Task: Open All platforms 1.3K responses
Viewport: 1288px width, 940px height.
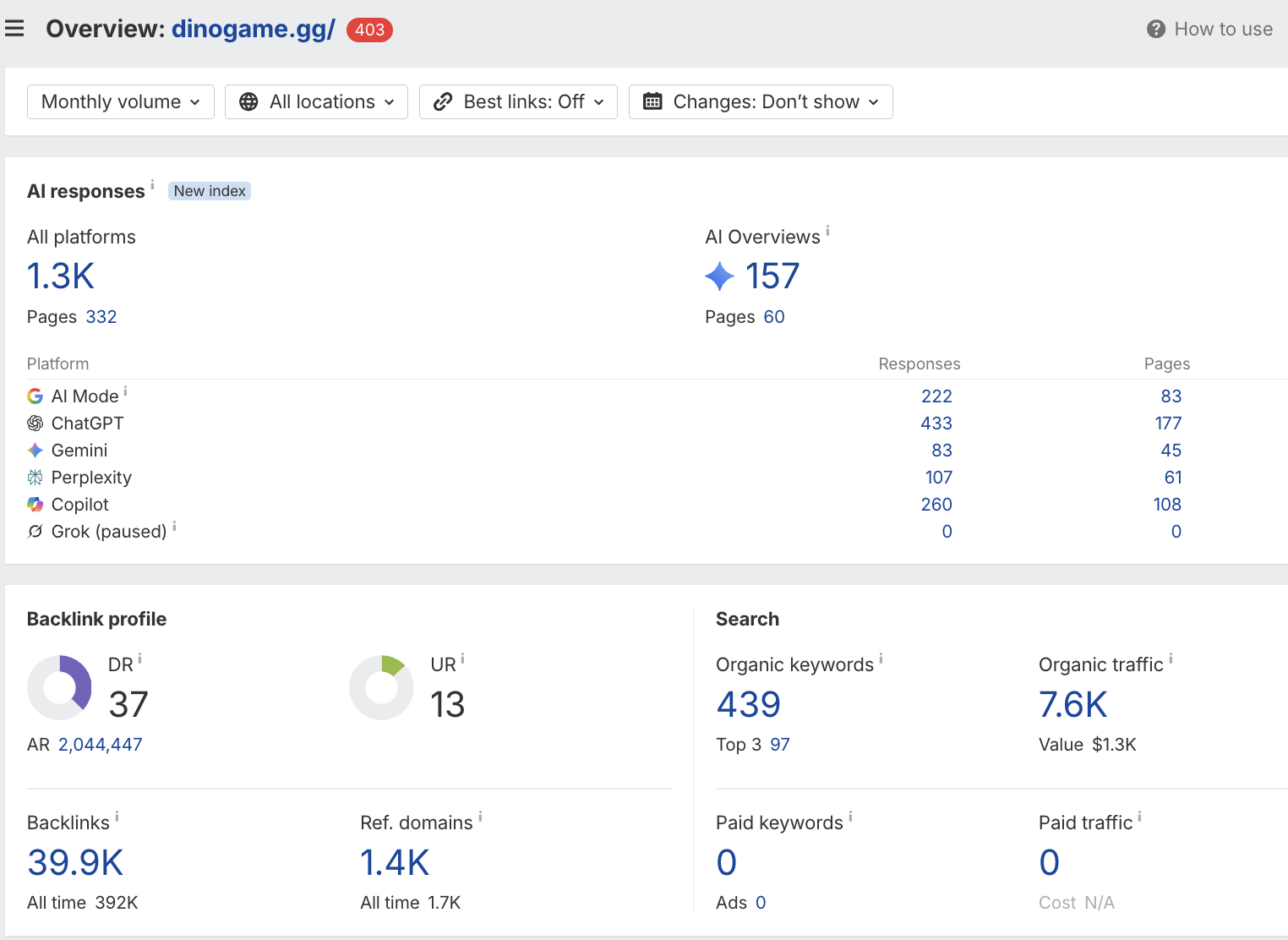Action: (61, 276)
